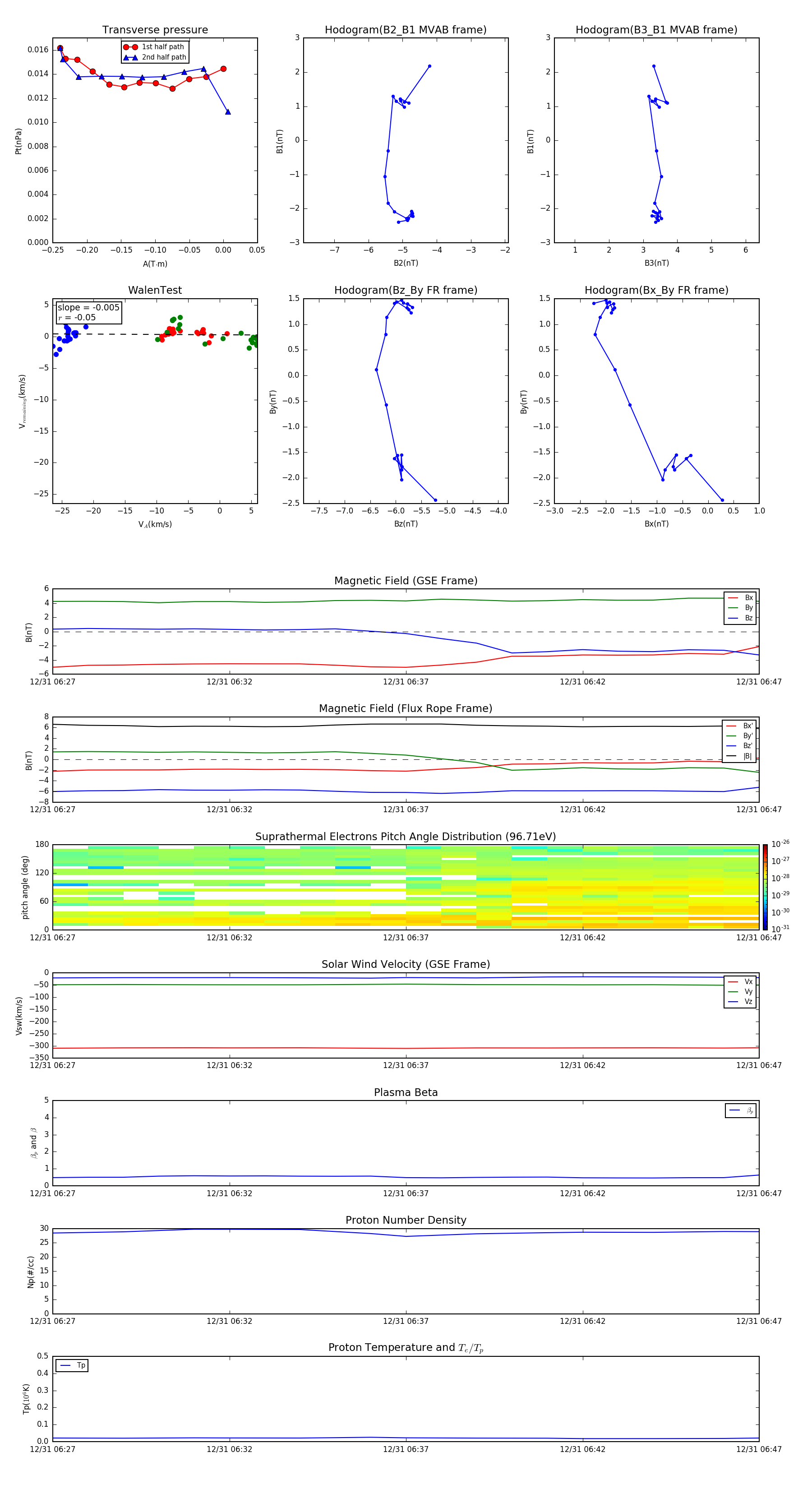Click the 'Proton Temperature and Te/Tp' title
This screenshot has width=812, height=1489.
[x=406, y=1347]
